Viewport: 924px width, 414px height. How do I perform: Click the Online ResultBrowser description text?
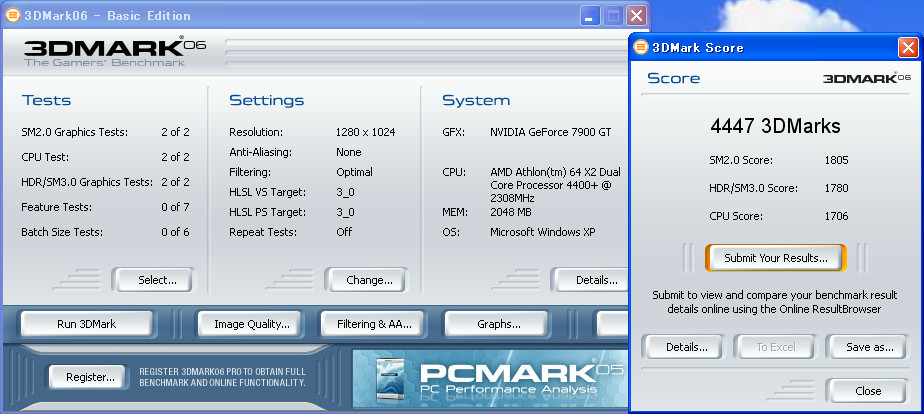pyautogui.click(x=774, y=302)
